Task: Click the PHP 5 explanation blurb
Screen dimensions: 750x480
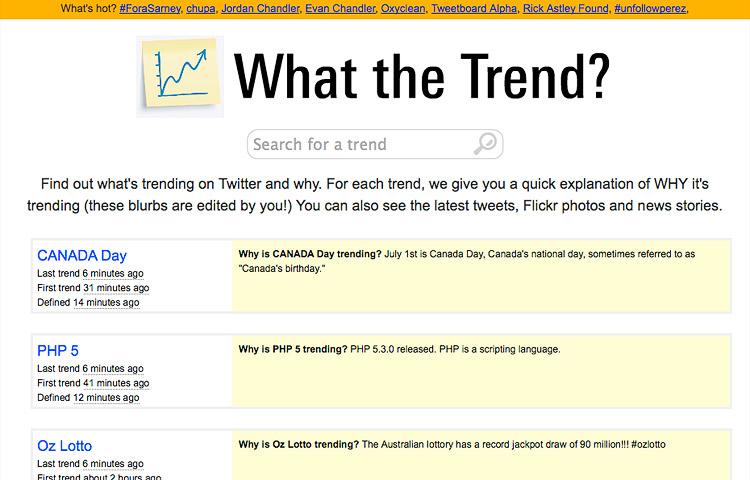Action: point(400,350)
